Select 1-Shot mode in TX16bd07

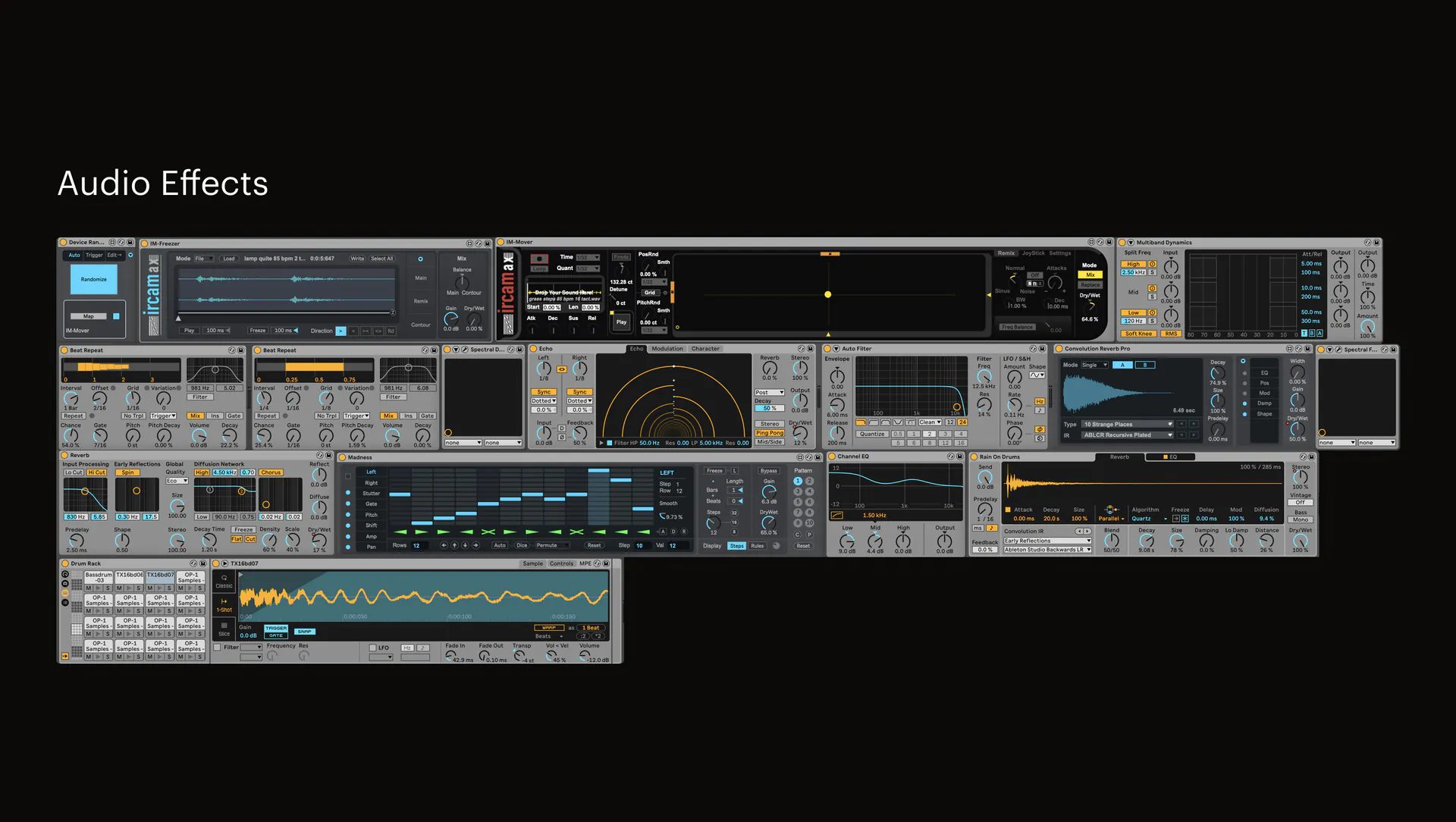224,605
